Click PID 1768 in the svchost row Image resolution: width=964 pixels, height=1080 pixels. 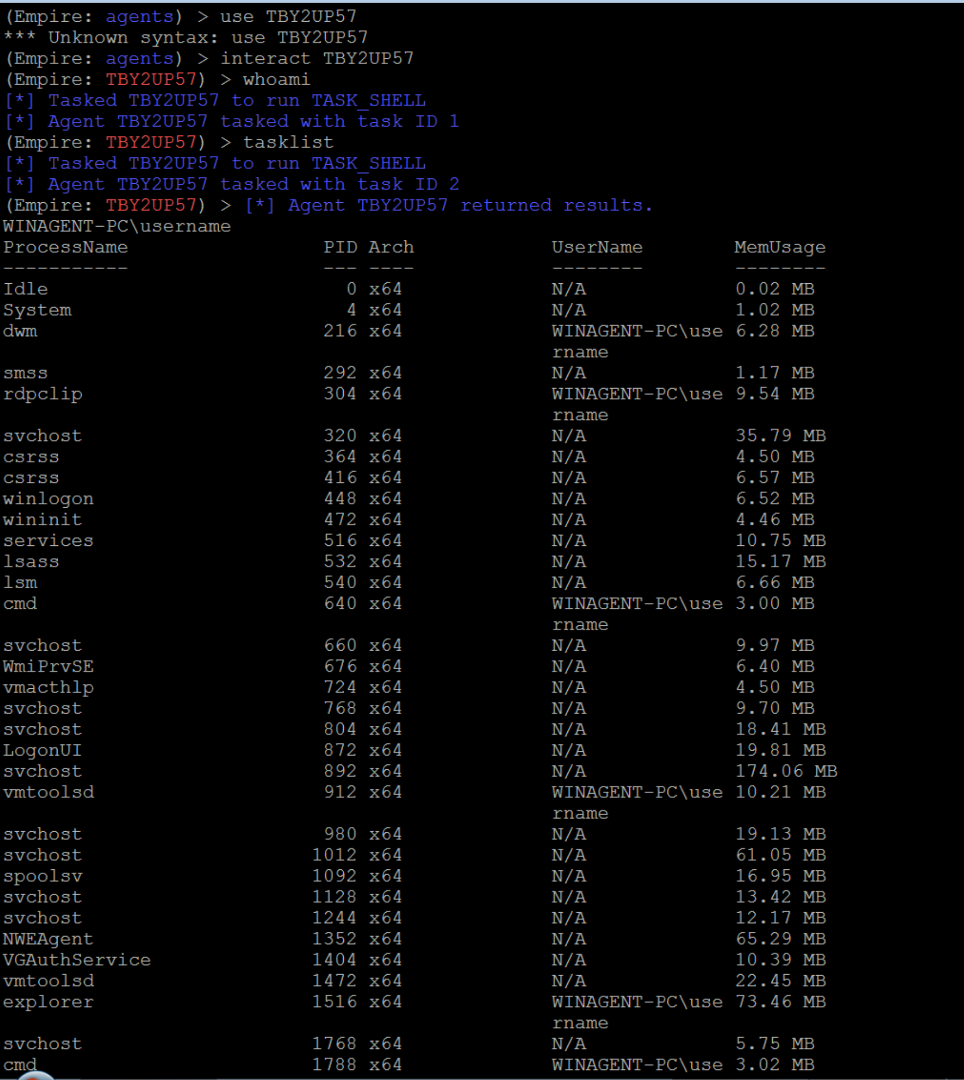coord(335,1043)
